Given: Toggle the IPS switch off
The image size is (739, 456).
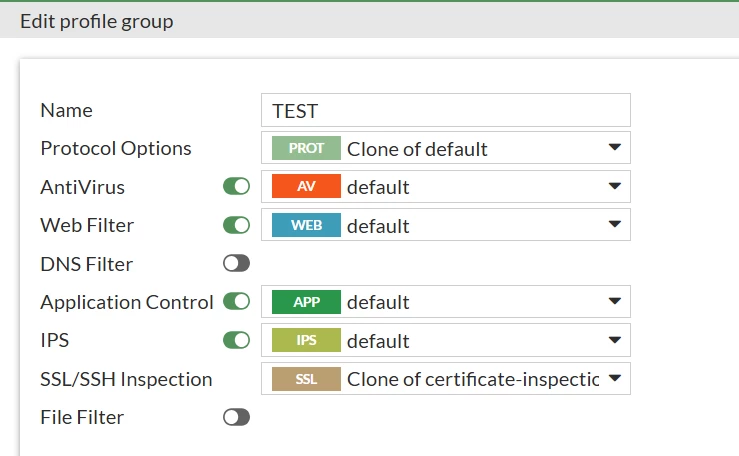Looking at the screenshot, I should [x=237, y=340].
